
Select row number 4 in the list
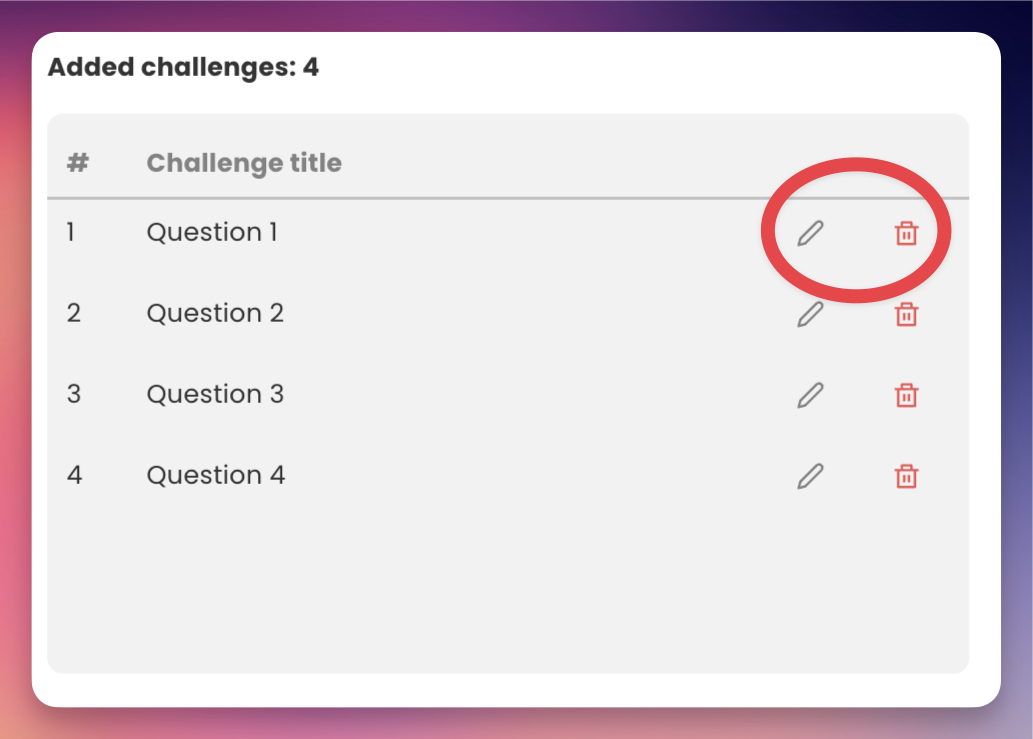pos(74,475)
